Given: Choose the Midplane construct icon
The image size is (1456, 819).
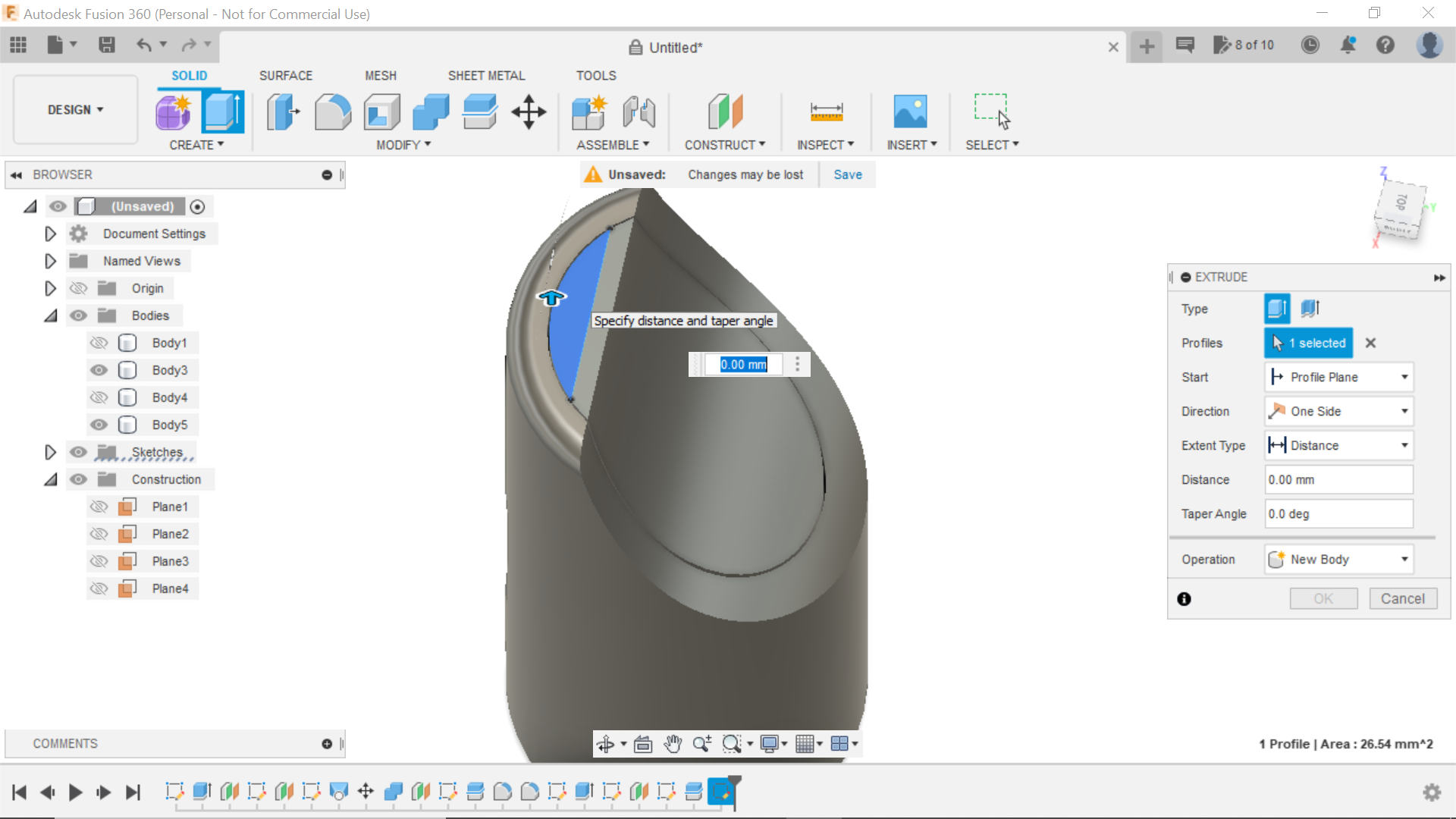Looking at the screenshot, I should (x=725, y=112).
